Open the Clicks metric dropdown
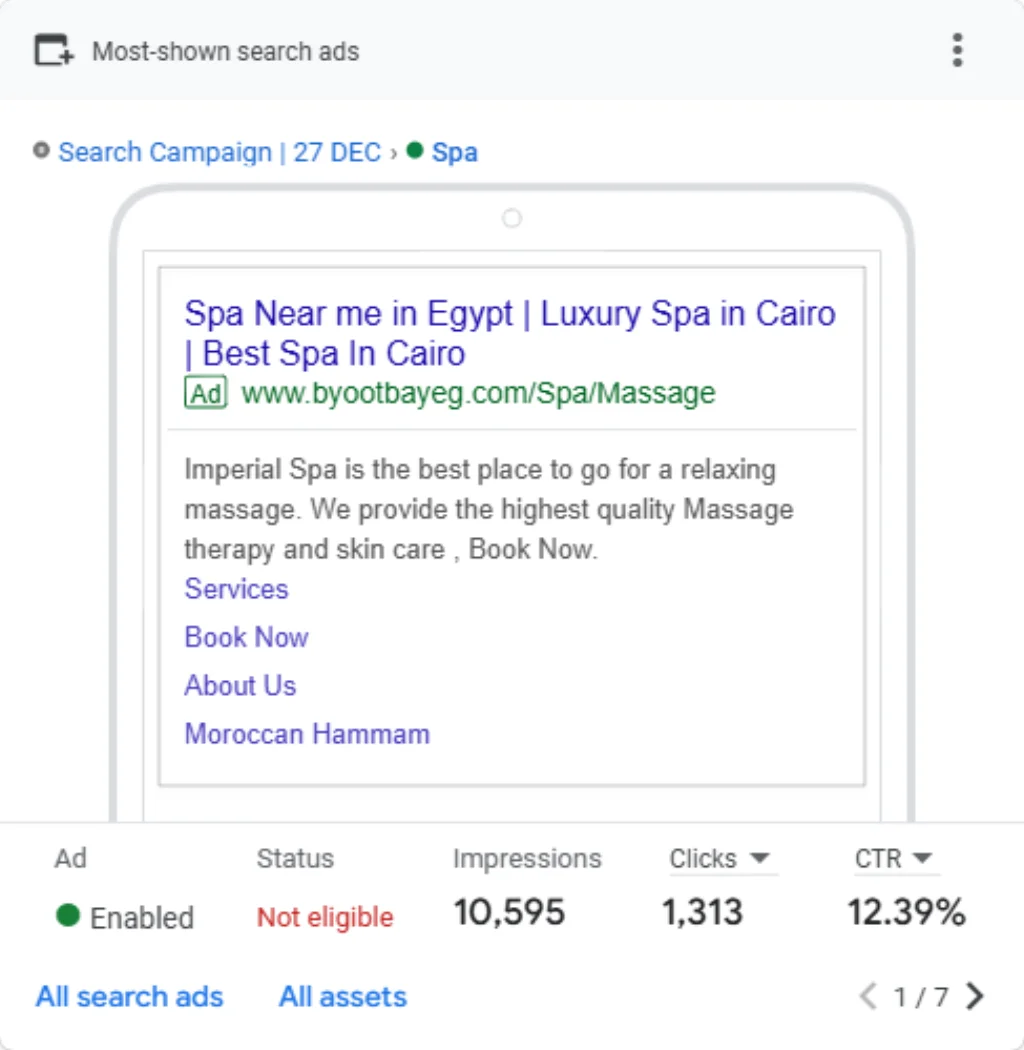This screenshot has height=1050, width=1024. [719, 858]
